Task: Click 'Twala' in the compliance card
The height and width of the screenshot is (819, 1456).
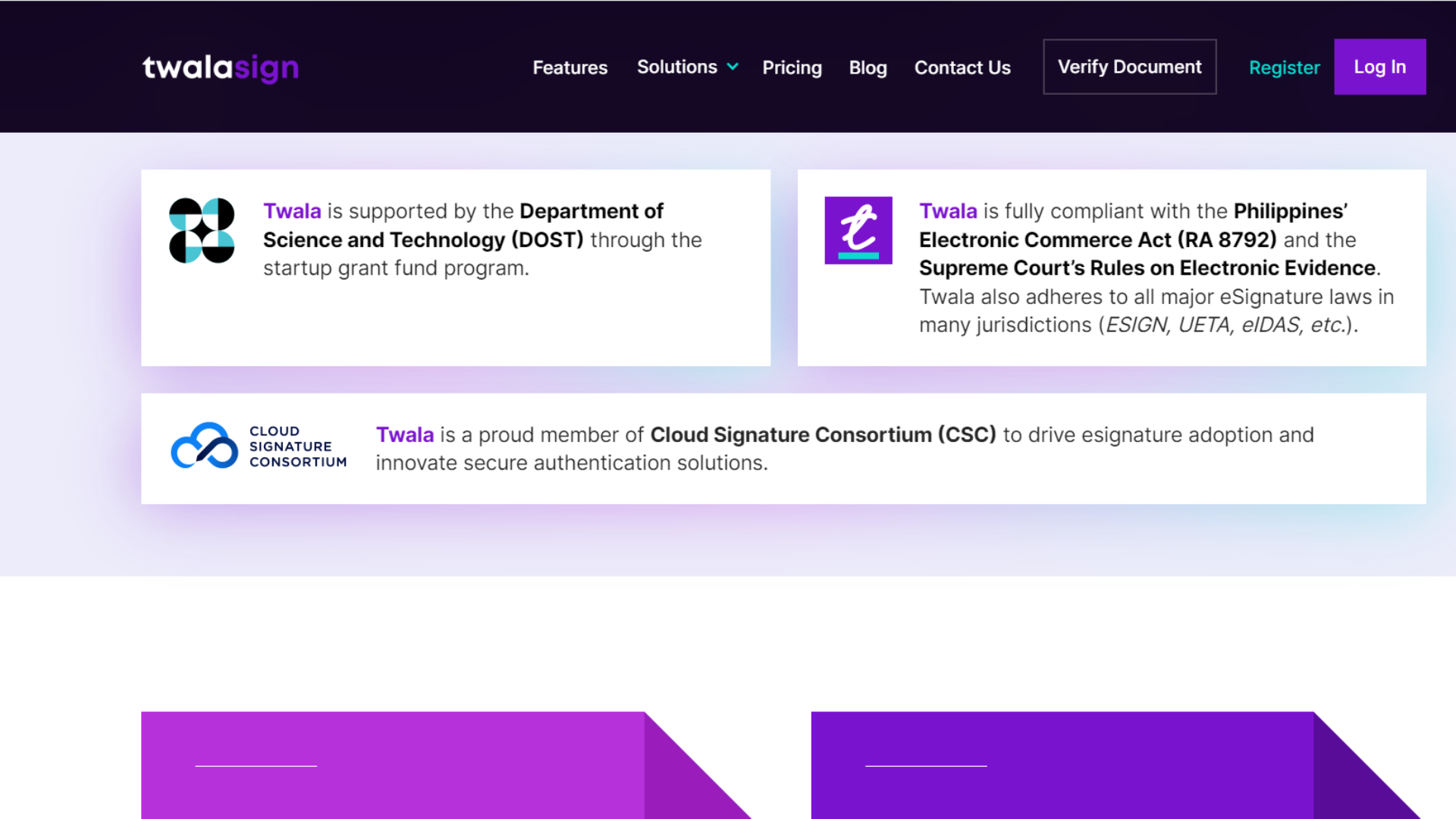Action: (x=948, y=211)
